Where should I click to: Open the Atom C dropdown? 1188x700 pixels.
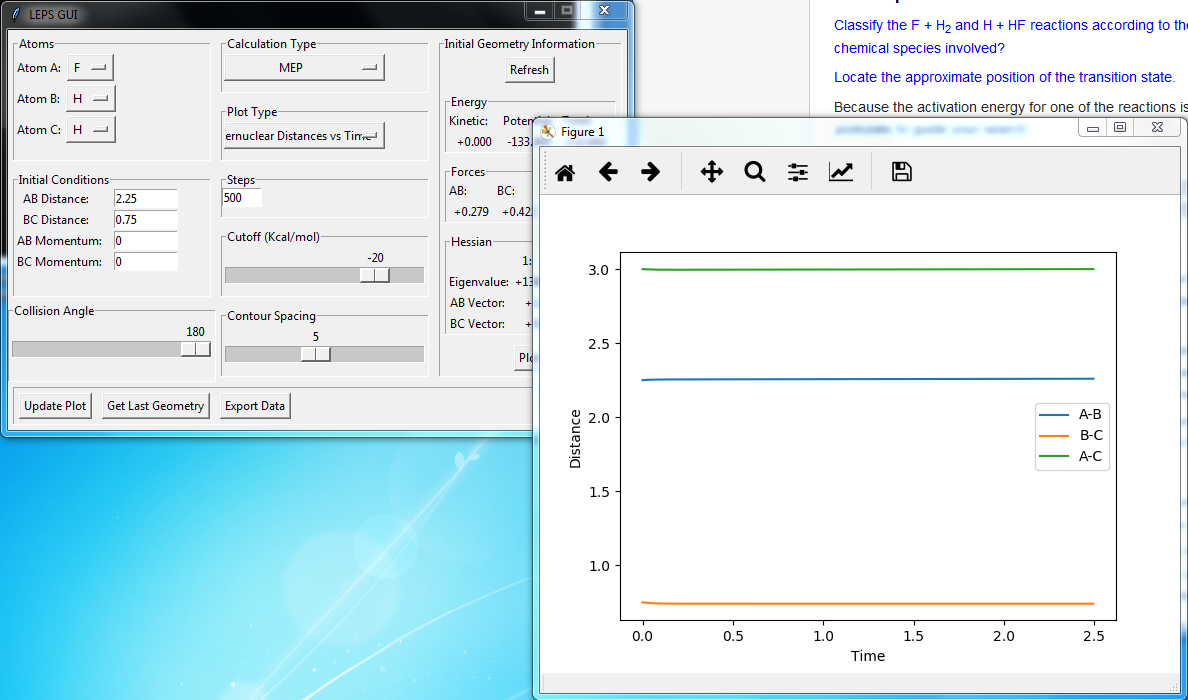tap(91, 130)
